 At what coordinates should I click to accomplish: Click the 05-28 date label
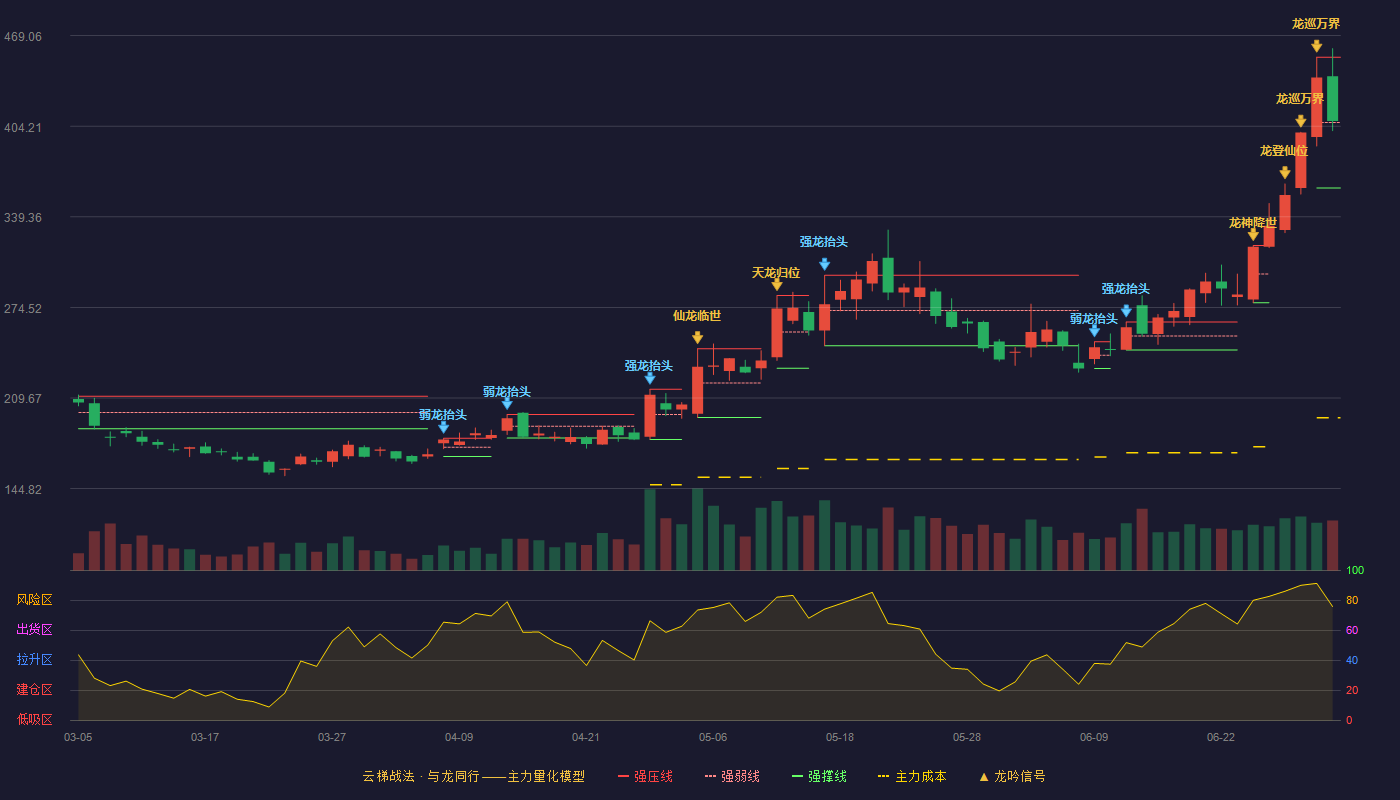[967, 737]
